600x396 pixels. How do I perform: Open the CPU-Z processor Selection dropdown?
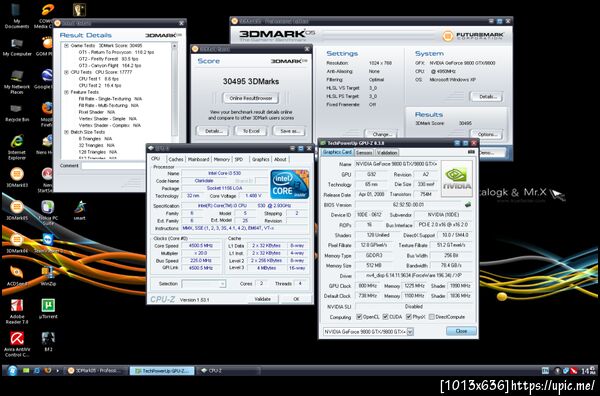(204, 284)
